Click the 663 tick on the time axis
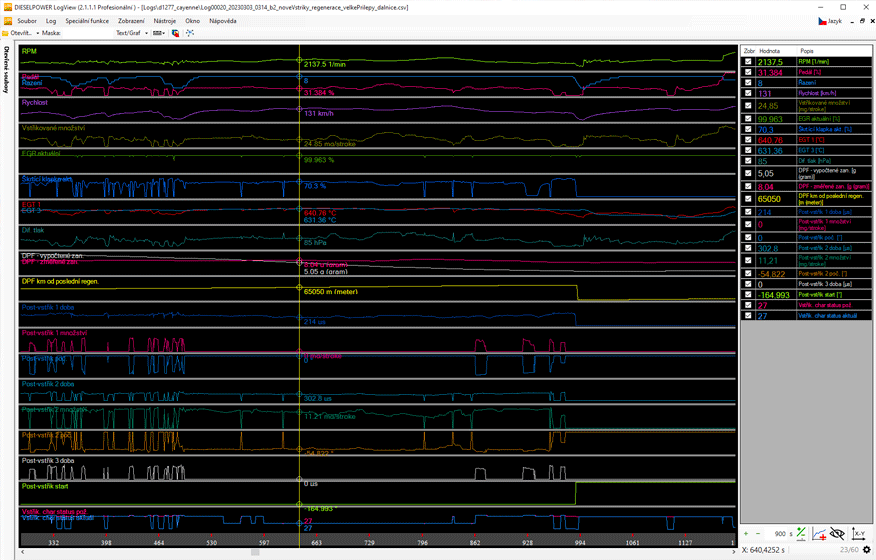Image resolution: width=876 pixels, height=560 pixels. pos(317,542)
